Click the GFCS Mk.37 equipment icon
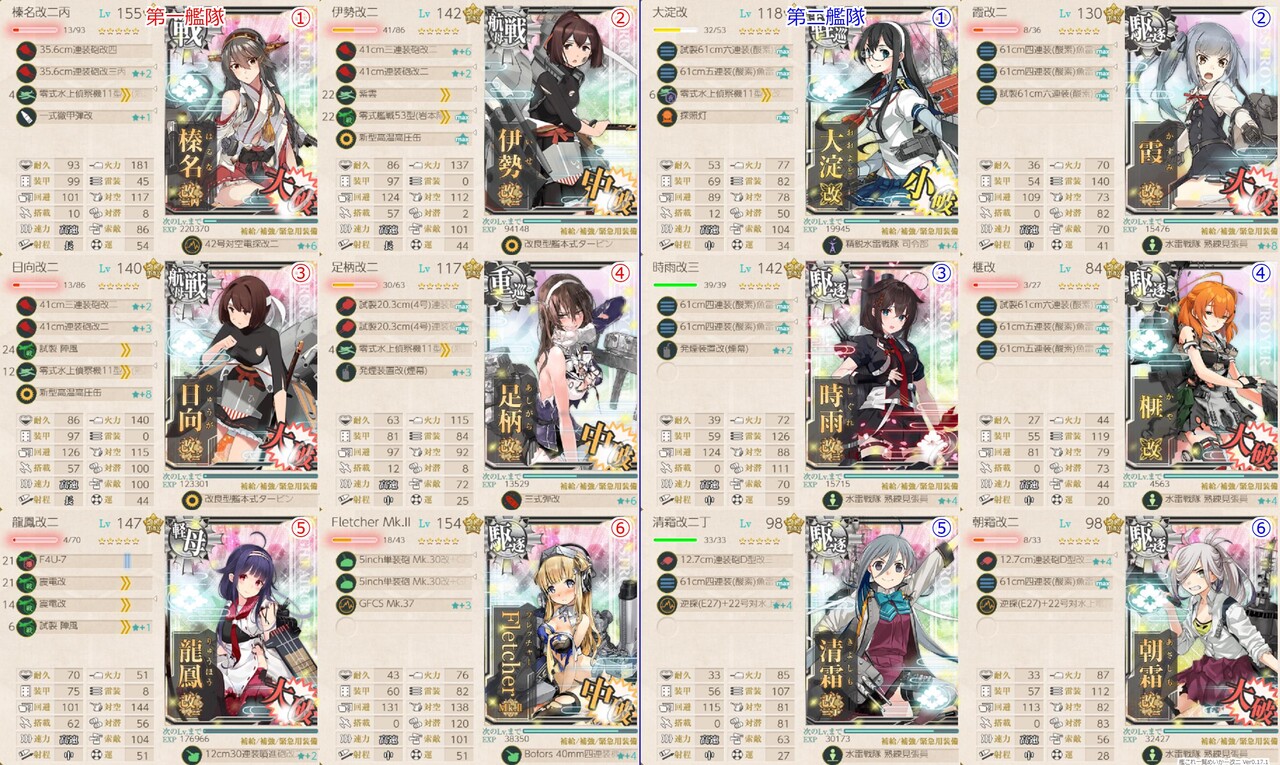Viewport: 1280px width, 765px height. click(346, 604)
